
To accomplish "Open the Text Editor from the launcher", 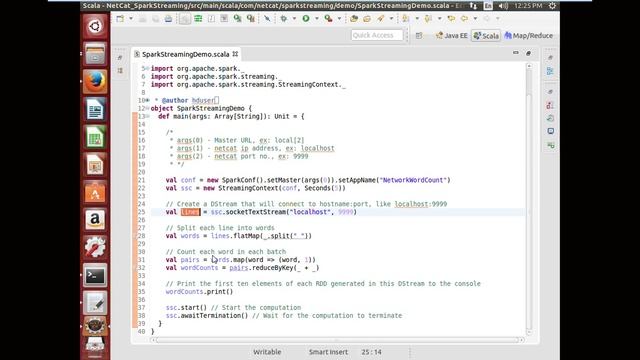I will pos(95,303).
